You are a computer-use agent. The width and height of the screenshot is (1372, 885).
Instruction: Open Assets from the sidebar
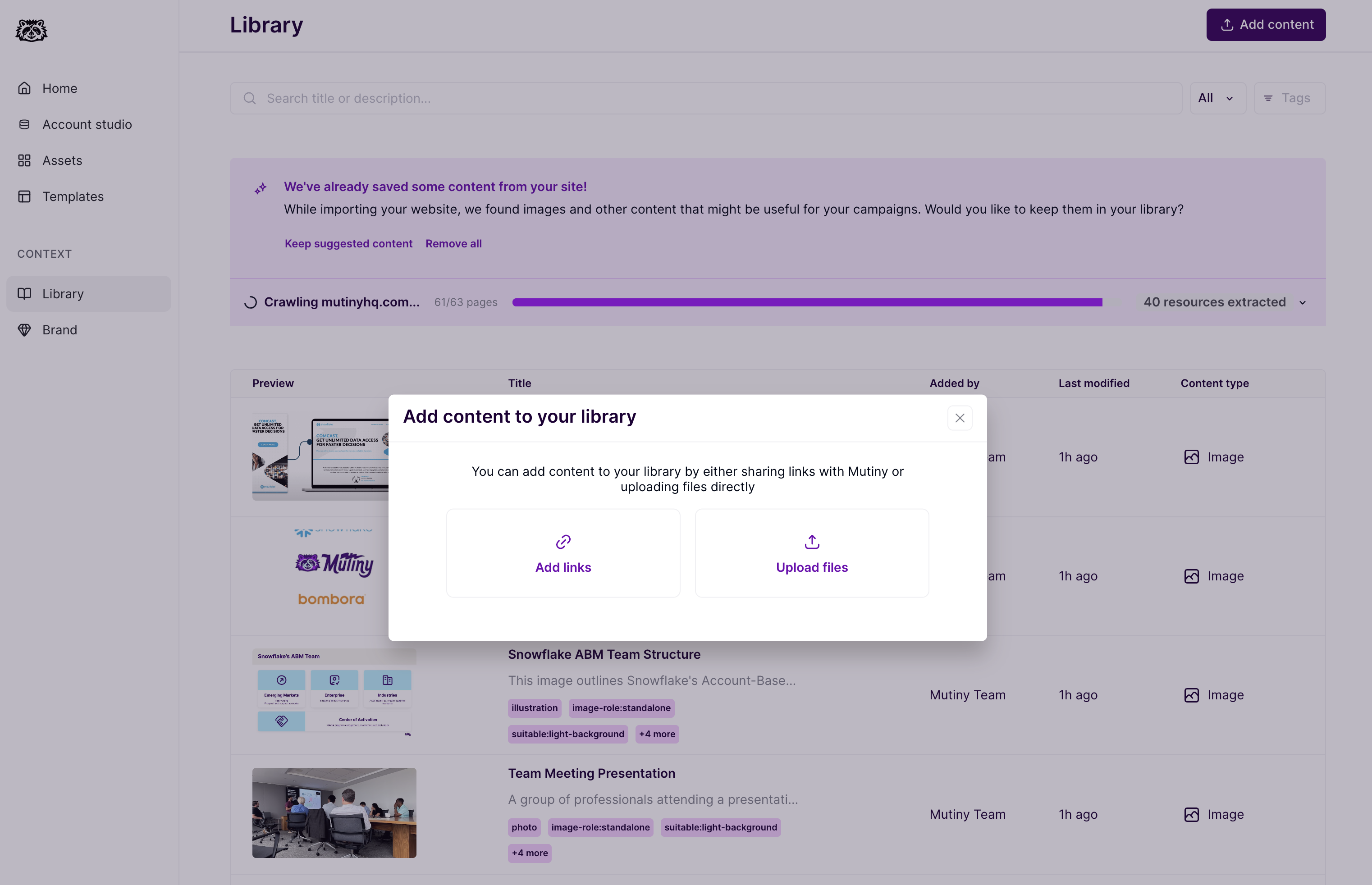(x=62, y=160)
